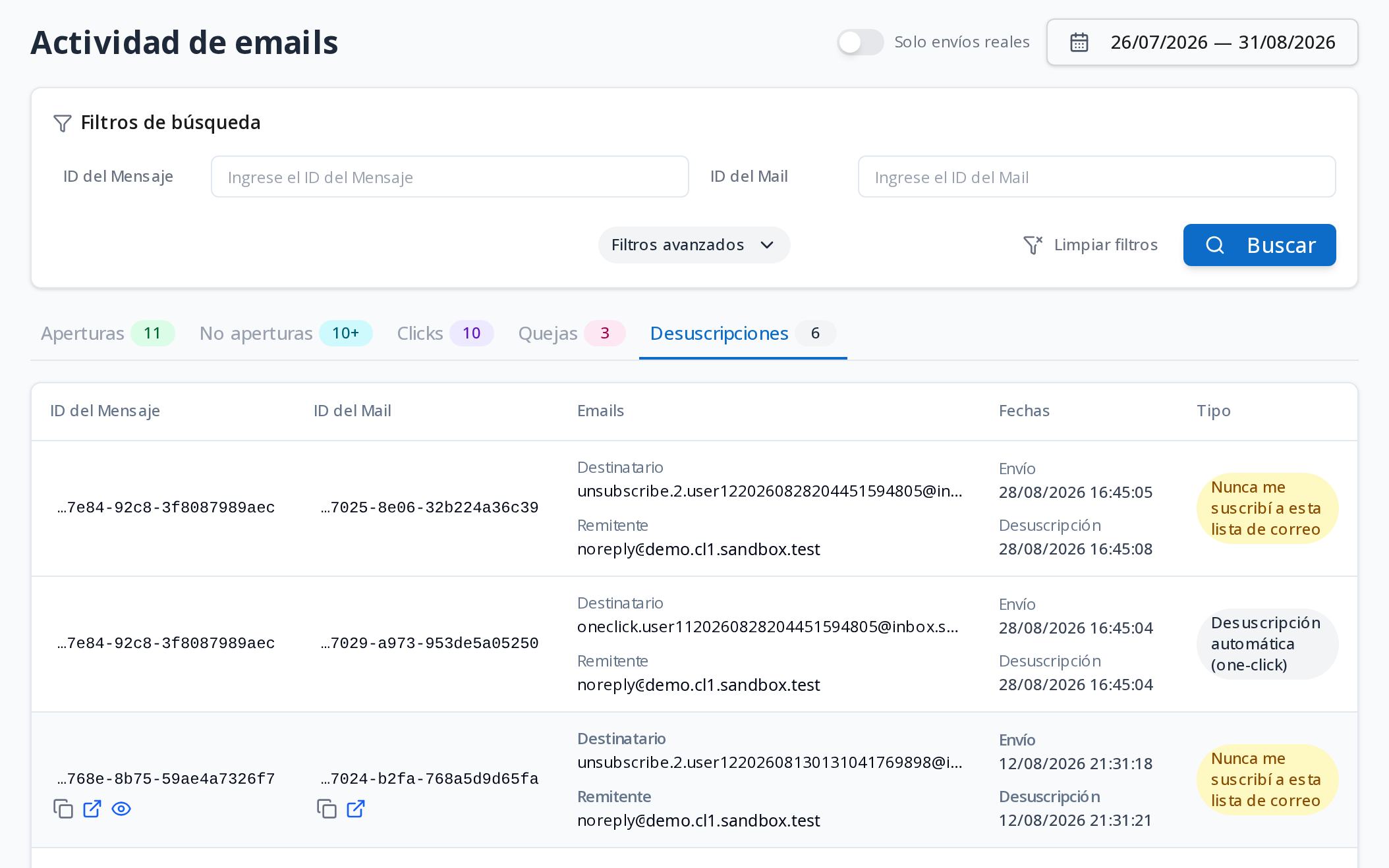Expand Filtros avanzados dropdown
The height and width of the screenshot is (868, 1389).
[694, 245]
